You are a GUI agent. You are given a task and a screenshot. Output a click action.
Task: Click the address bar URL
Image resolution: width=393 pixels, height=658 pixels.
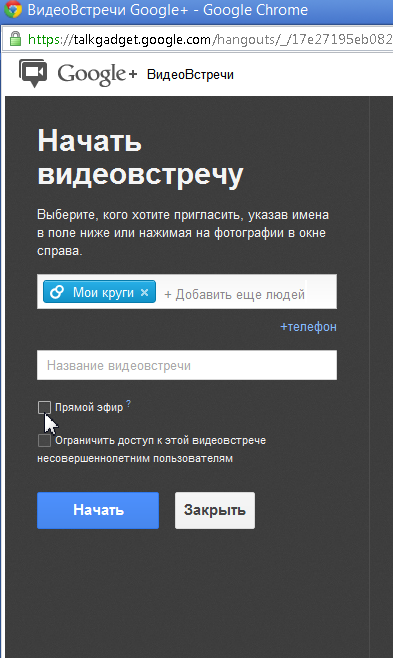pos(210,39)
